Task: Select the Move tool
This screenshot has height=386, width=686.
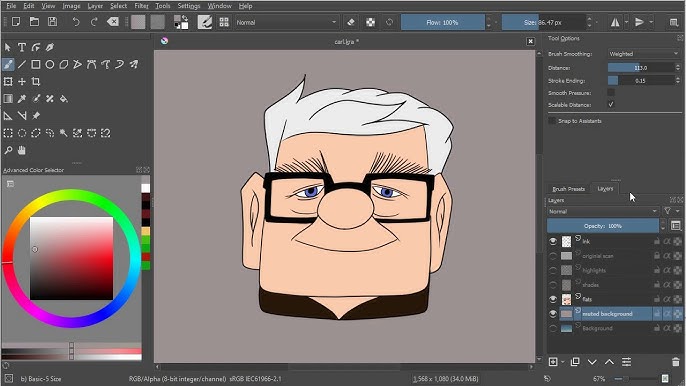Action: (x=21, y=82)
